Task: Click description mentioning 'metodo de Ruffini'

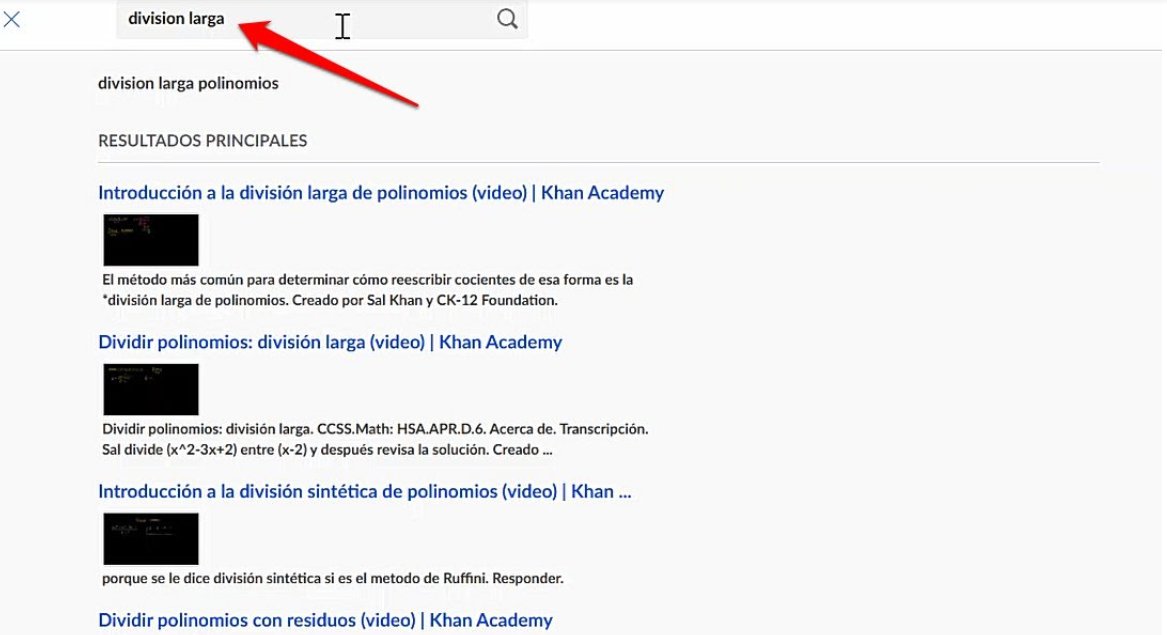Action: click(333, 578)
